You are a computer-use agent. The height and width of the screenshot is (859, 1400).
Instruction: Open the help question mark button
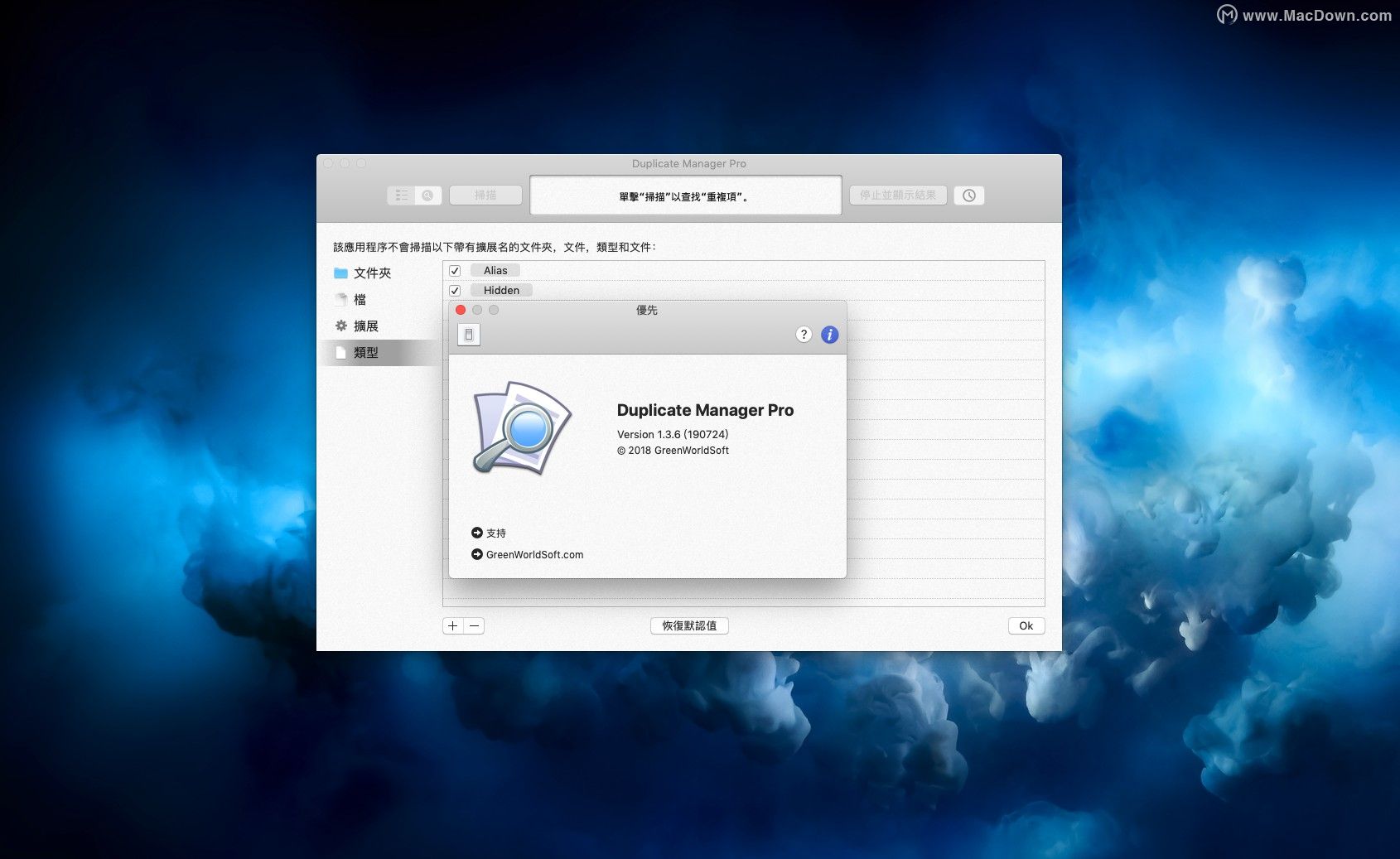point(804,335)
